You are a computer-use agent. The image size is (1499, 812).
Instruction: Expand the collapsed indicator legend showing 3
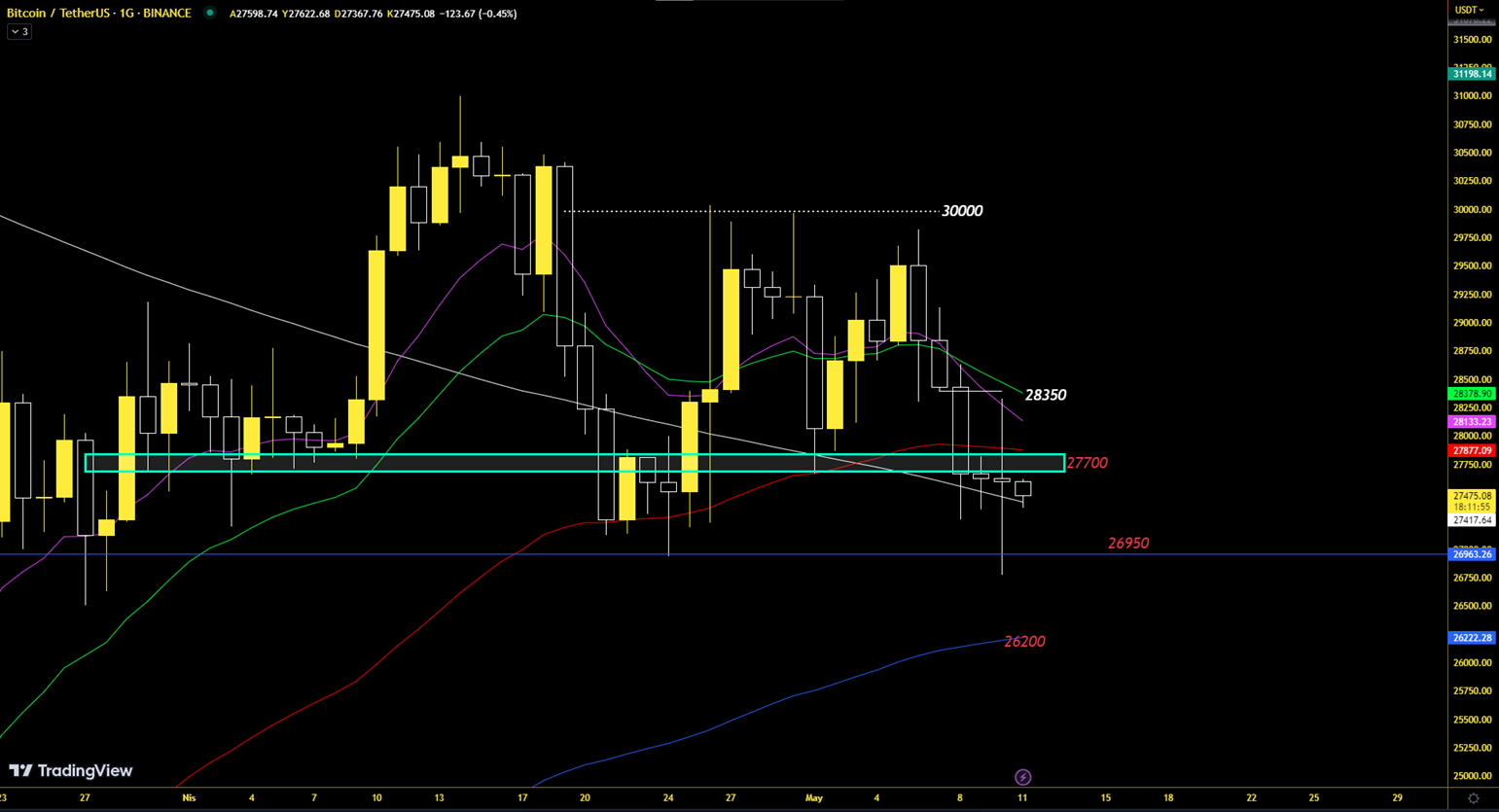click(19, 32)
